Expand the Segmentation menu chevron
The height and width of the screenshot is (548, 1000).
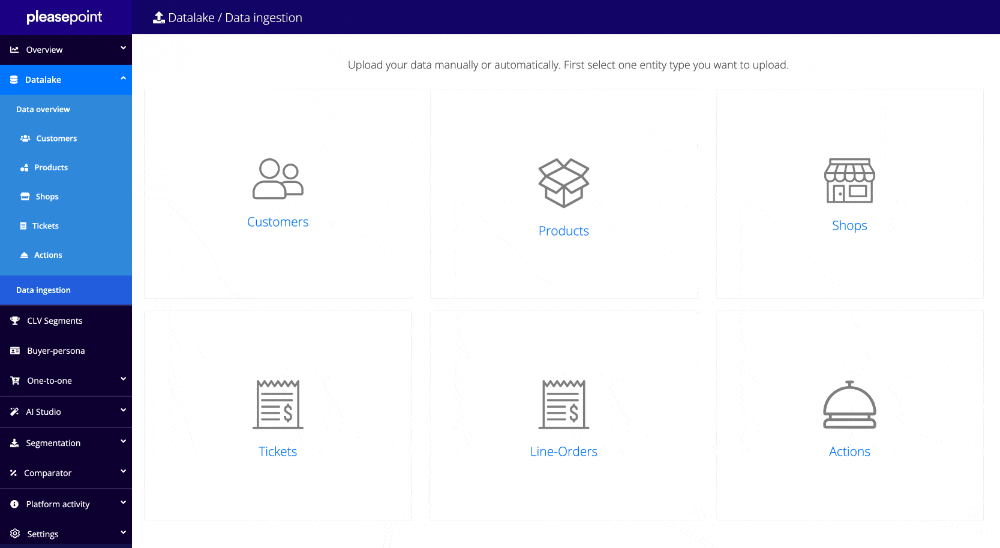click(123, 441)
